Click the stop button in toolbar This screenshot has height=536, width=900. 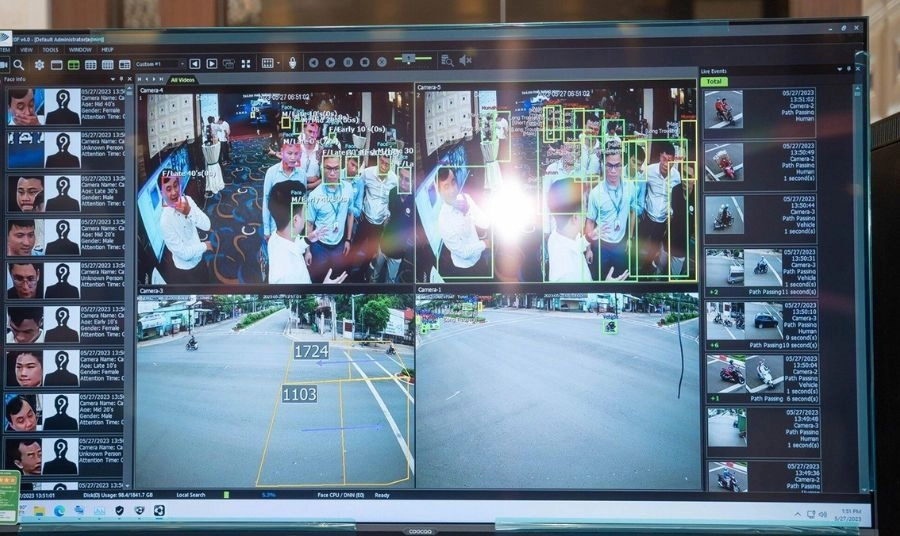pyautogui.click(x=364, y=62)
